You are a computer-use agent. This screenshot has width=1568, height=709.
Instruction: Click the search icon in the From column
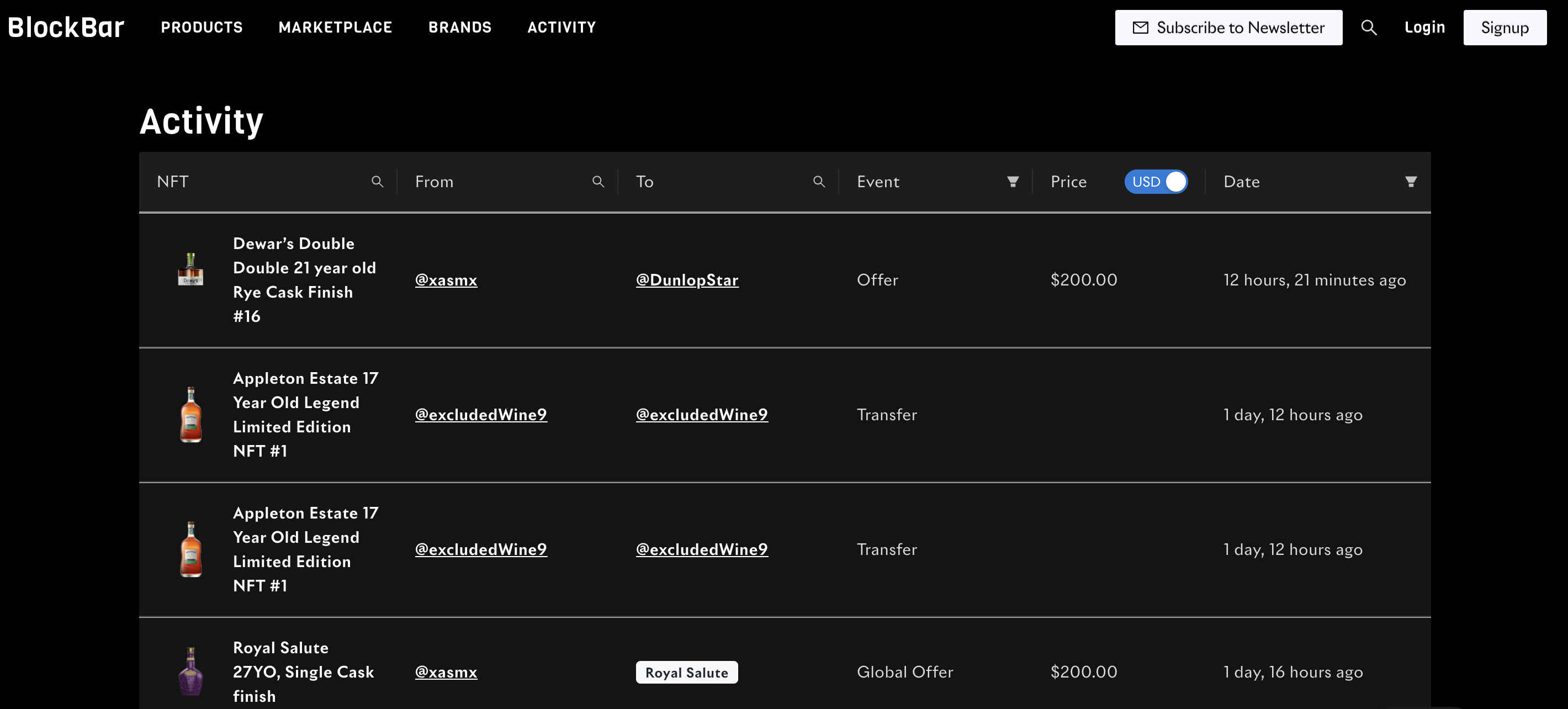598,181
